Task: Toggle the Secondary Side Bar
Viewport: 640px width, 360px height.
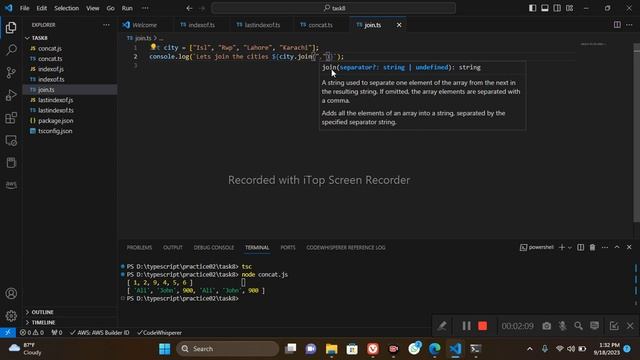Action: point(557,8)
